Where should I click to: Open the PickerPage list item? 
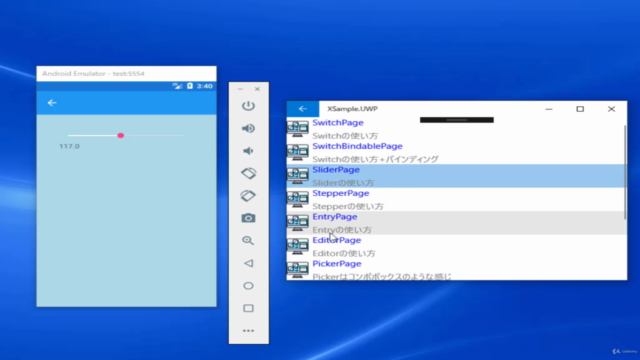(456, 269)
